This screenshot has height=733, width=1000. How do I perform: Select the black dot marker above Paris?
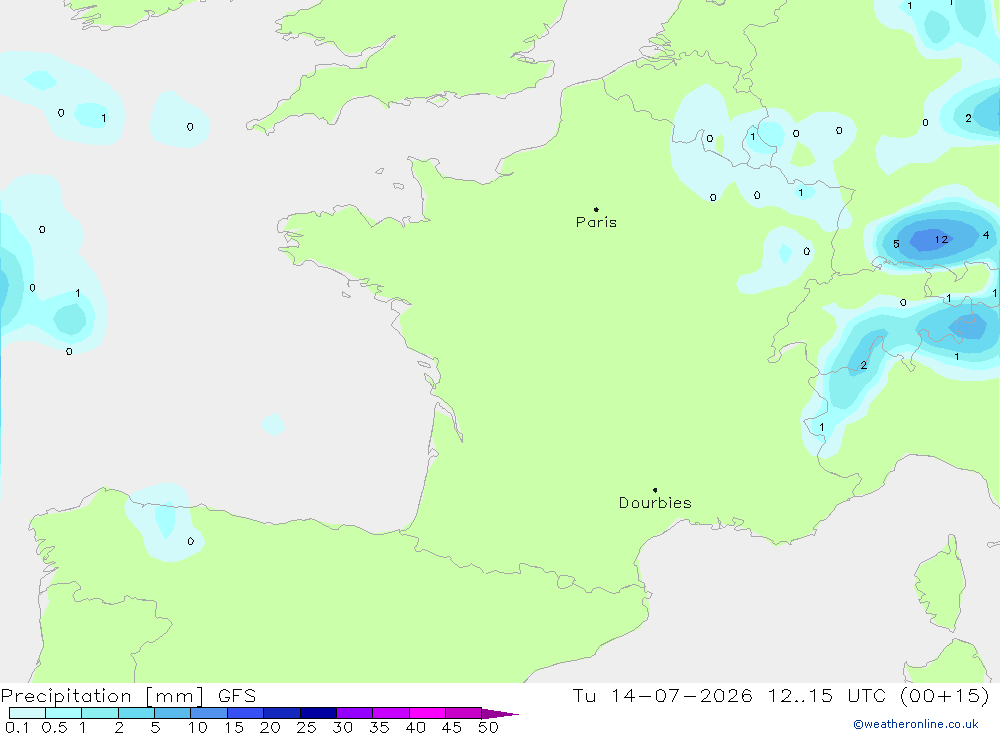tap(596, 209)
